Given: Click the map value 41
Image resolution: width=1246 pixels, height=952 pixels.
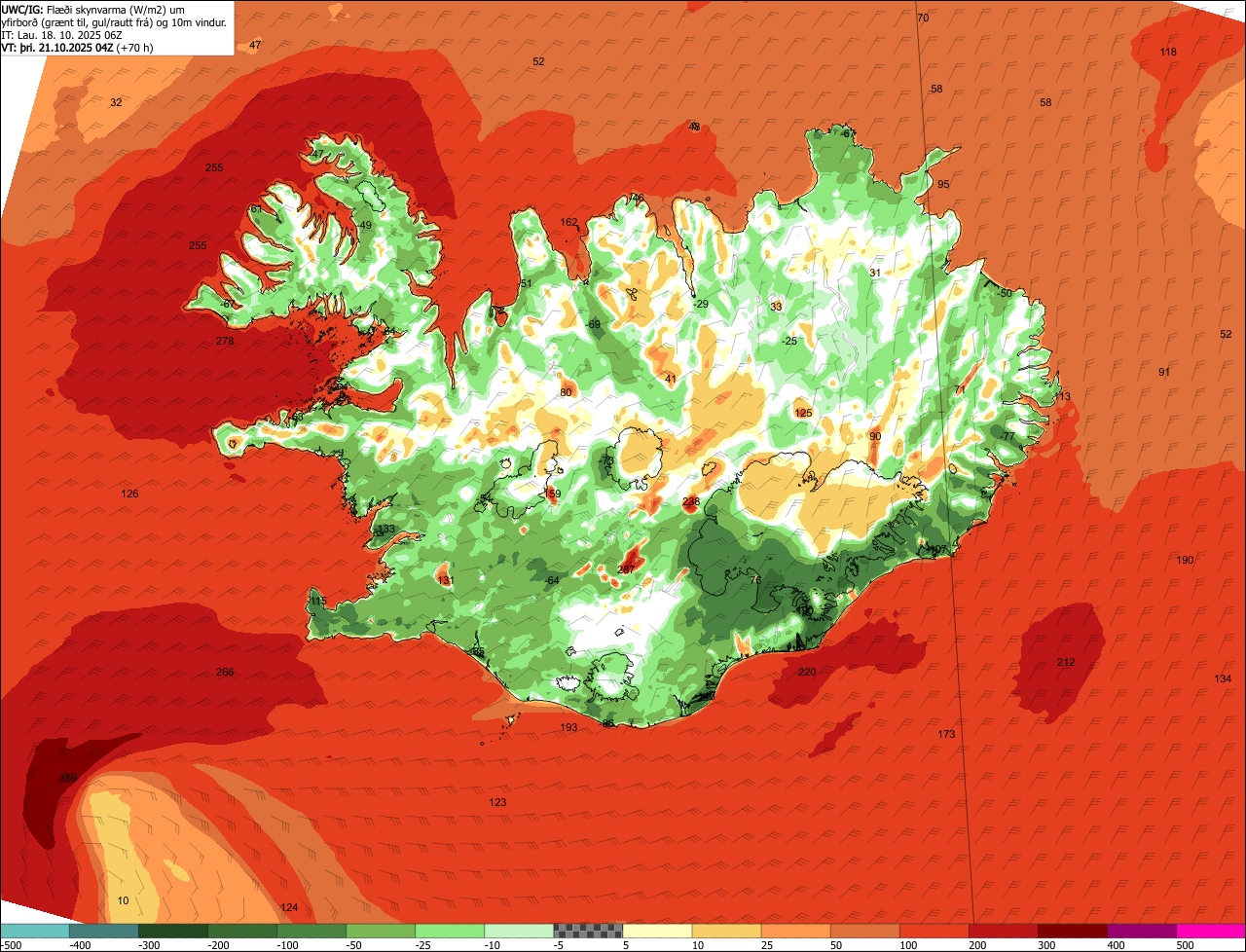Looking at the screenshot, I should pos(671,380).
